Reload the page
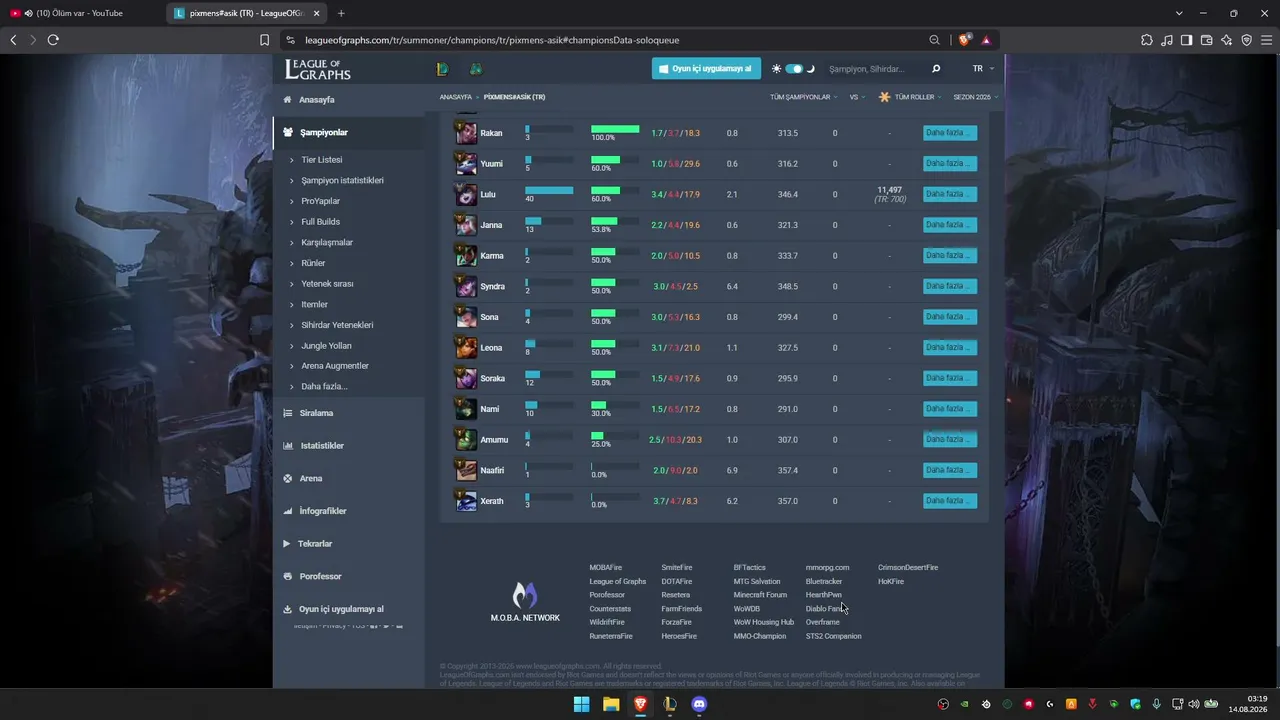Screen dimensions: 1280x720 [x=53, y=40]
